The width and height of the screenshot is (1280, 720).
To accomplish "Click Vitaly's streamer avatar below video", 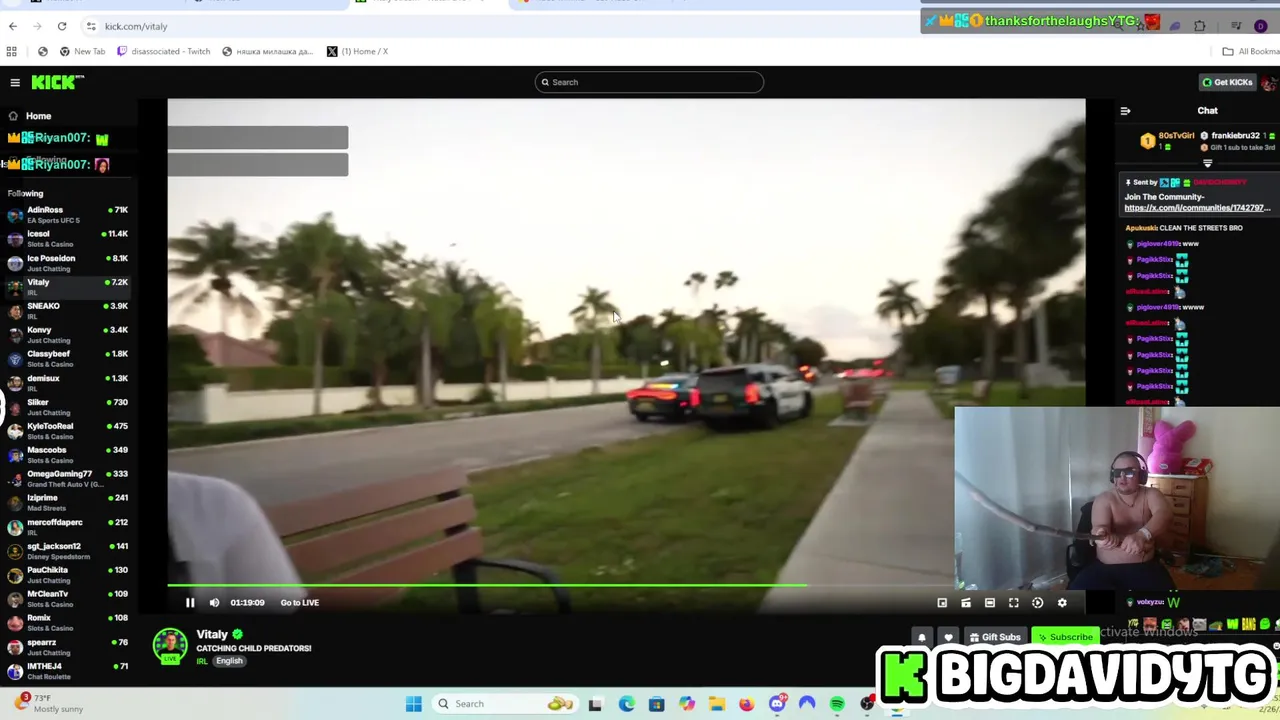I will (170, 646).
